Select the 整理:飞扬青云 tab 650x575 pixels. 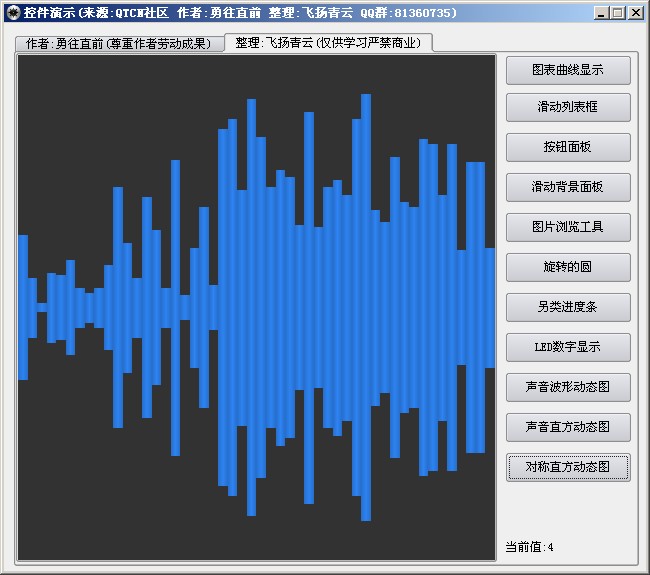(328, 42)
